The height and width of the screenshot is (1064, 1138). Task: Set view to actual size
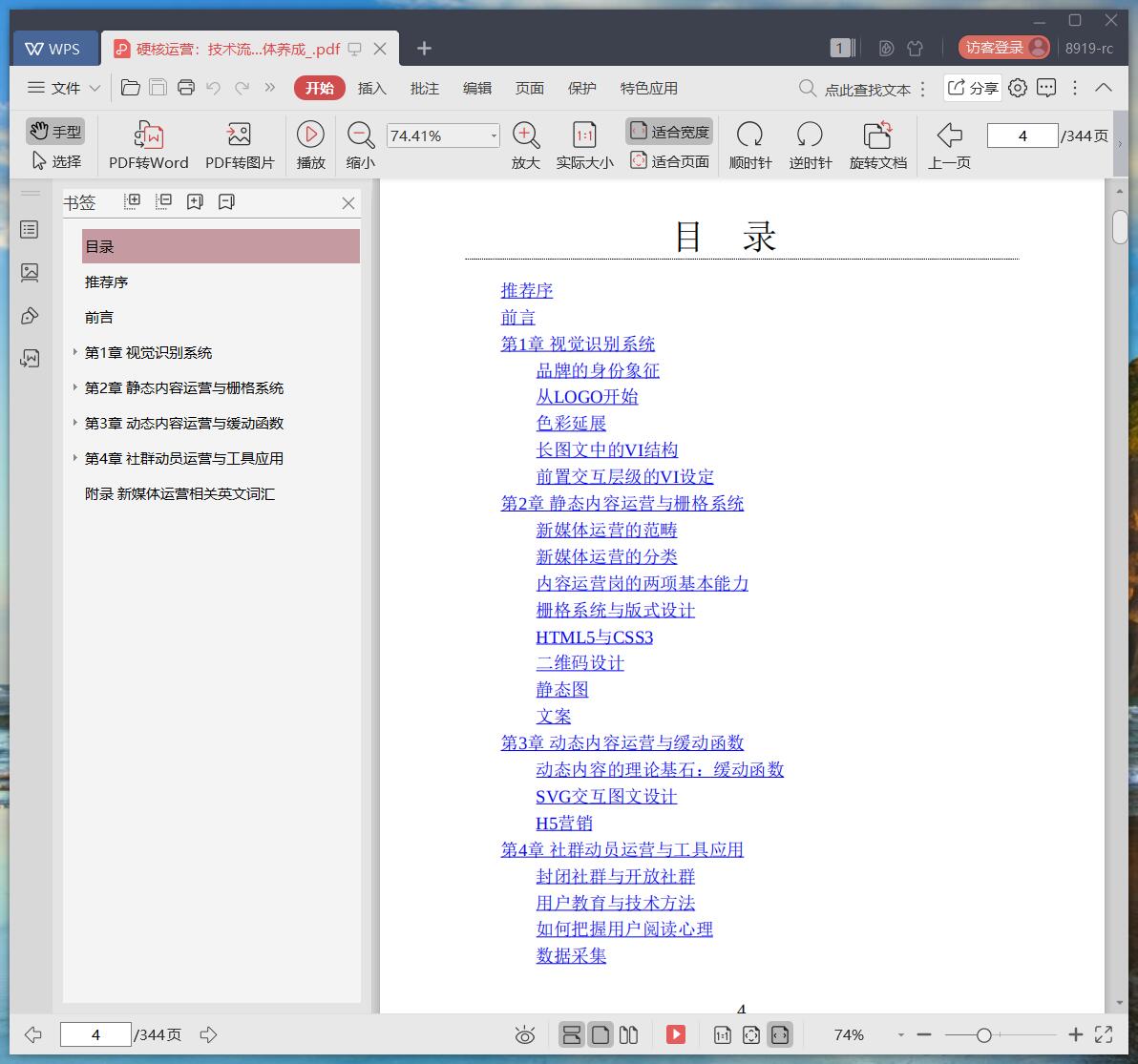tap(584, 145)
